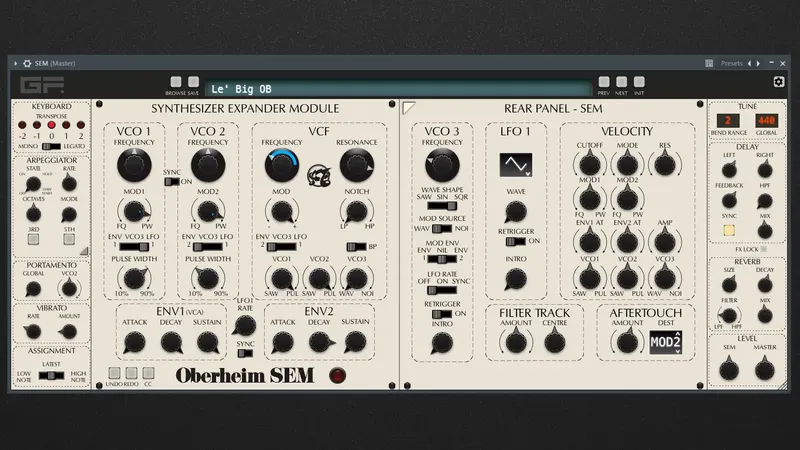This screenshot has width=800, height=450.
Task: Click the BROWSE button
Action: tap(176, 82)
